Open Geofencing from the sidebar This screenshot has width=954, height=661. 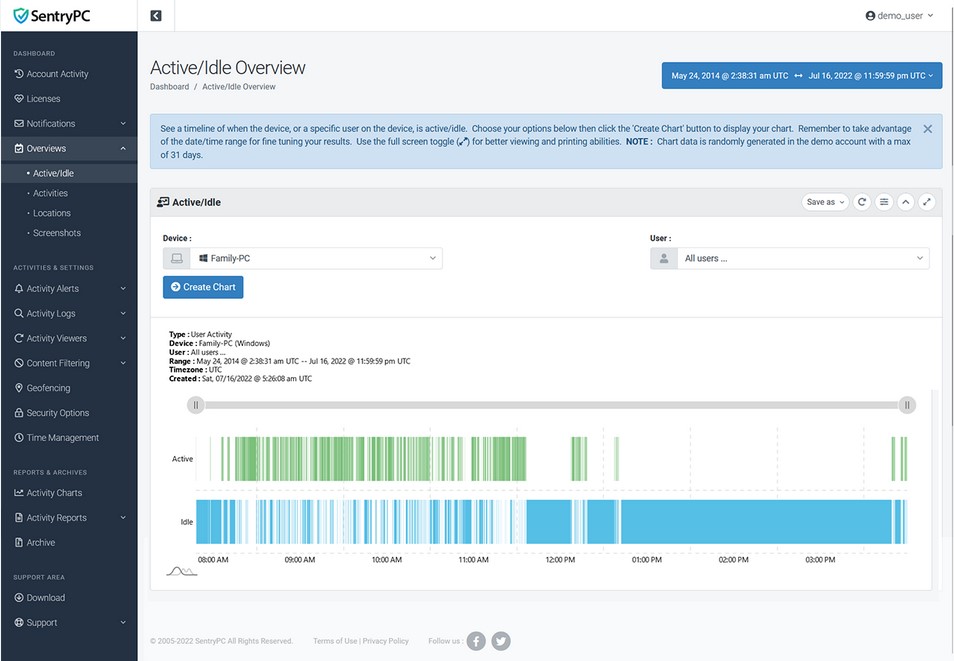[x=48, y=388]
